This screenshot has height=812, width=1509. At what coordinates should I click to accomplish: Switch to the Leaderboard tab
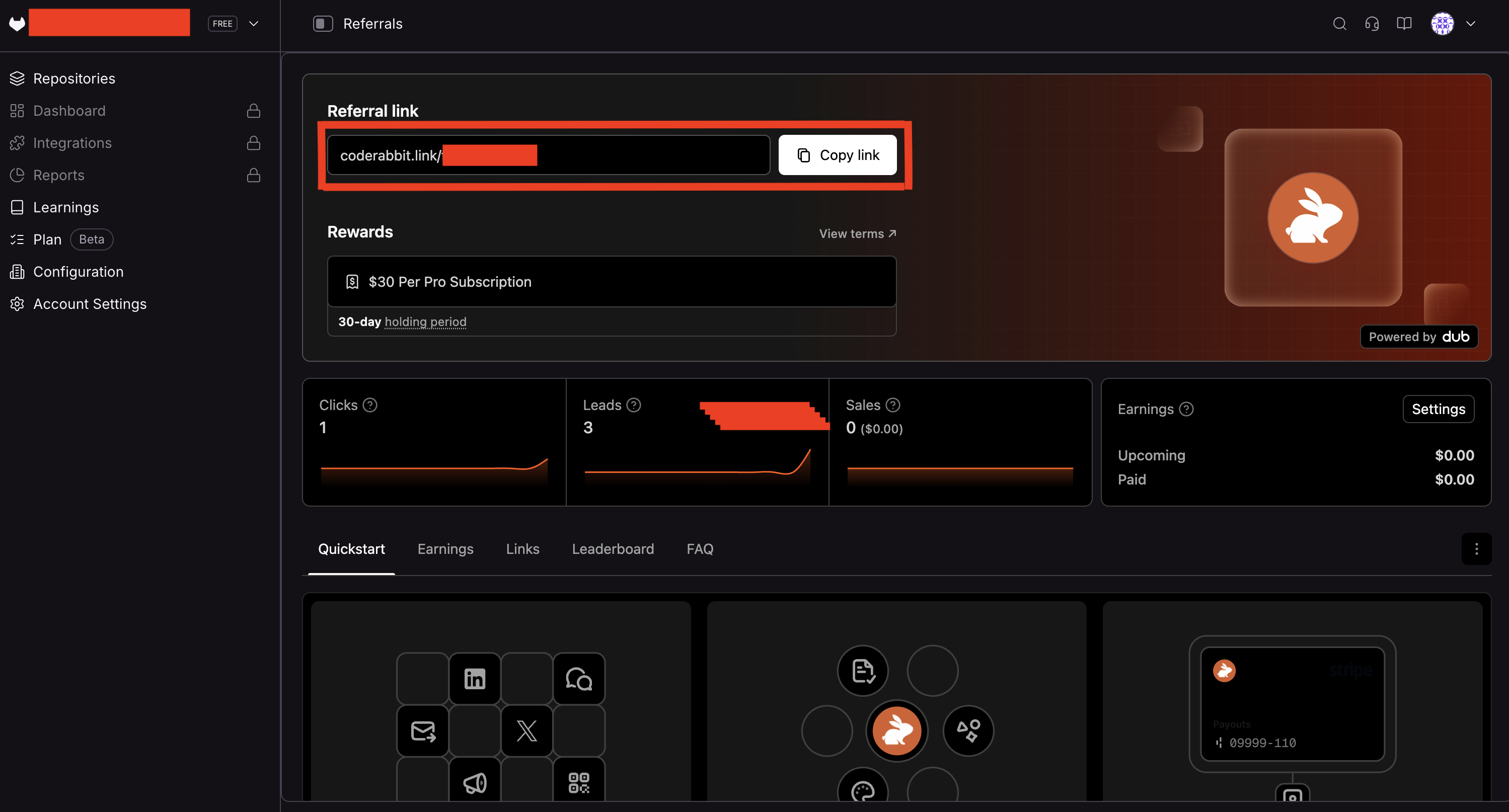[x=613, y=549]
